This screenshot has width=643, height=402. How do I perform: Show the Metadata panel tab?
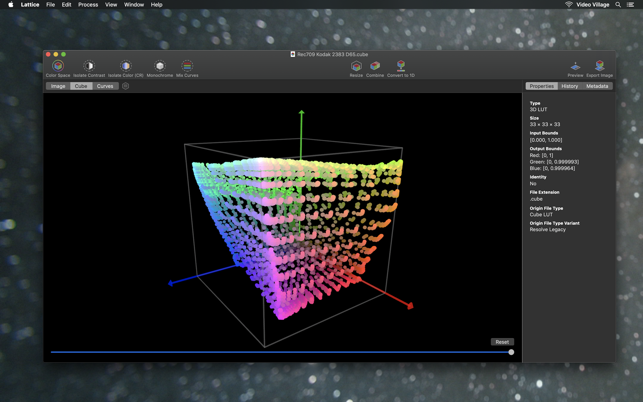[597, 86]
